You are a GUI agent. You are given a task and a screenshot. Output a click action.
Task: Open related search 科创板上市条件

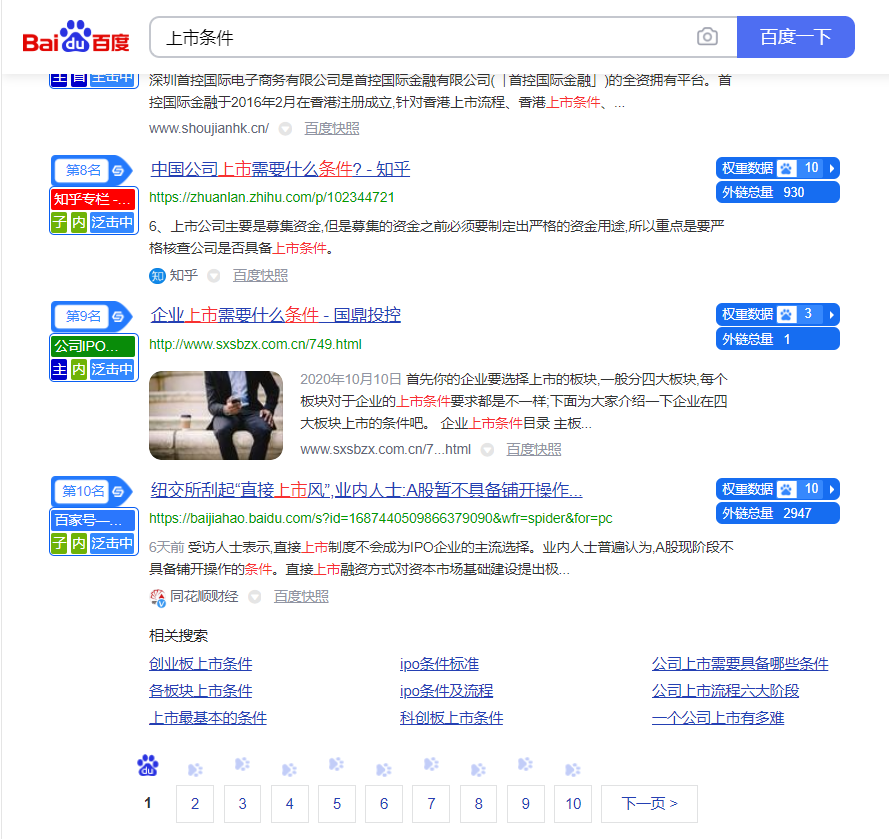tap(451, 718)
